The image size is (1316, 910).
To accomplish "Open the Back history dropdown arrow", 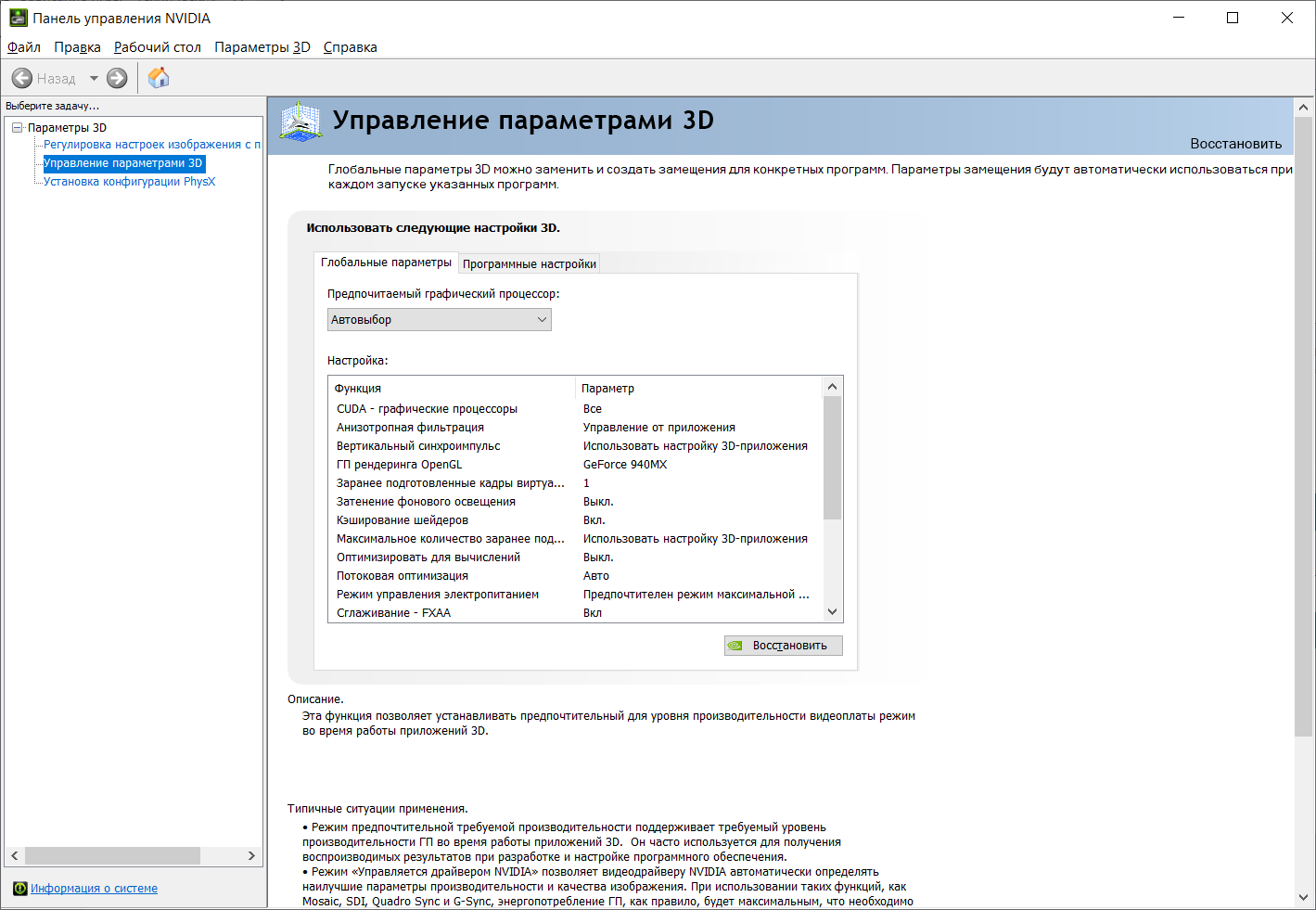I will (94, 79).
